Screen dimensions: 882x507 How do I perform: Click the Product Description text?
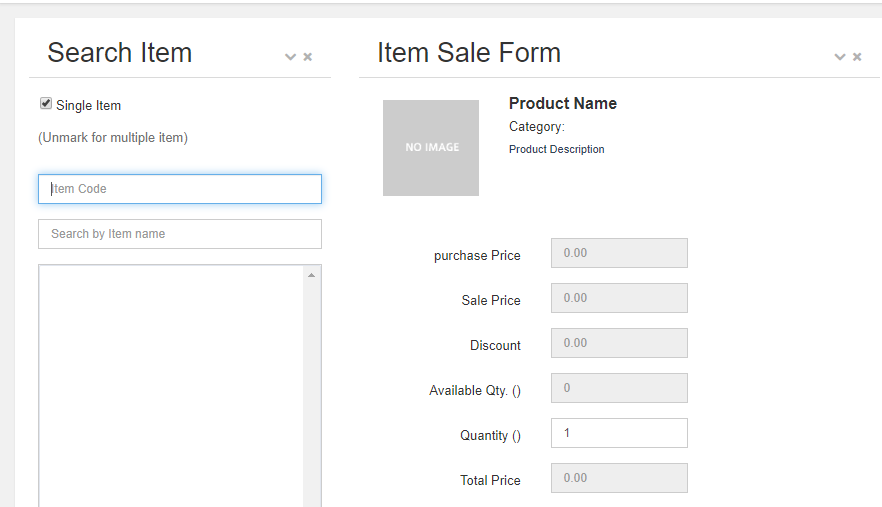tap(557, 149)
